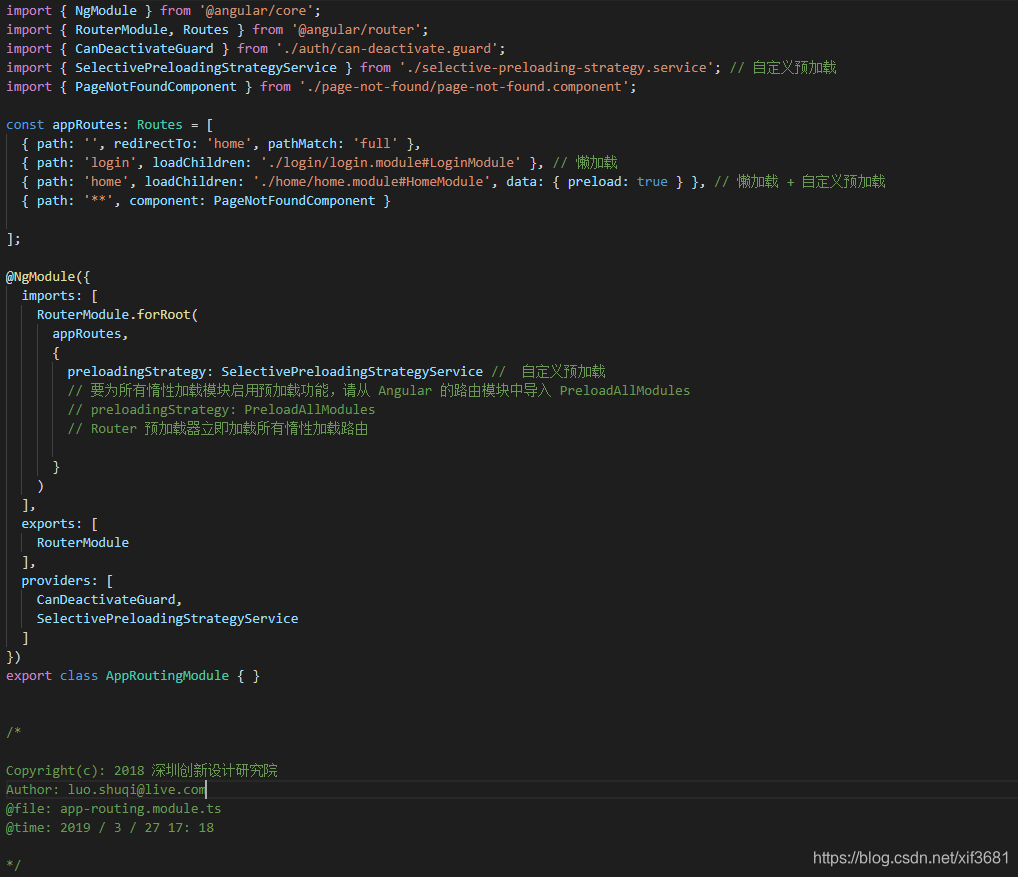Click the 'data:' key in home route
Image resolution: width=1018 pixels, height=877 pixels.
(x=525, y=182)
